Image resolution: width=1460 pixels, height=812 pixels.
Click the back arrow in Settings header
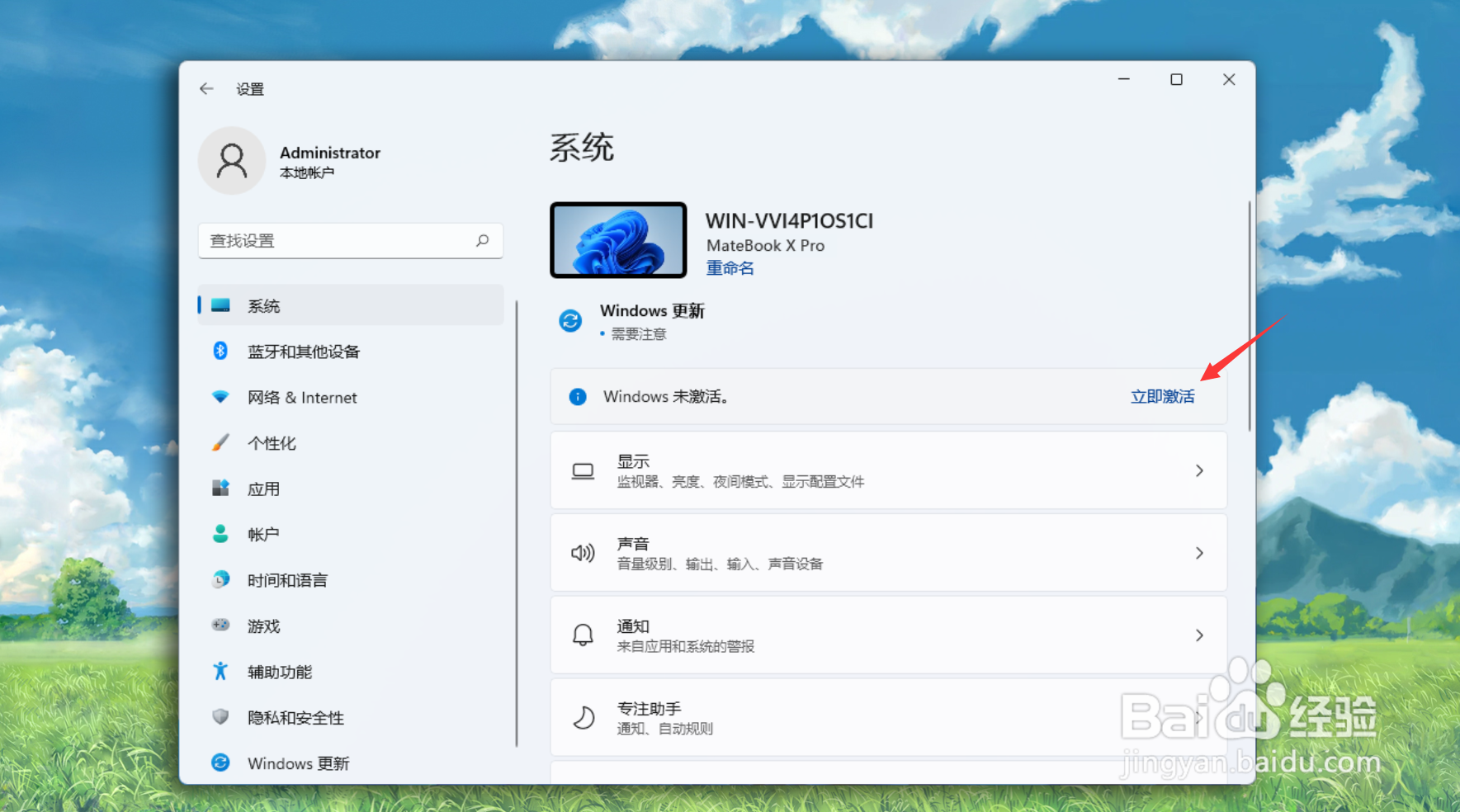[x=206, y=88]
